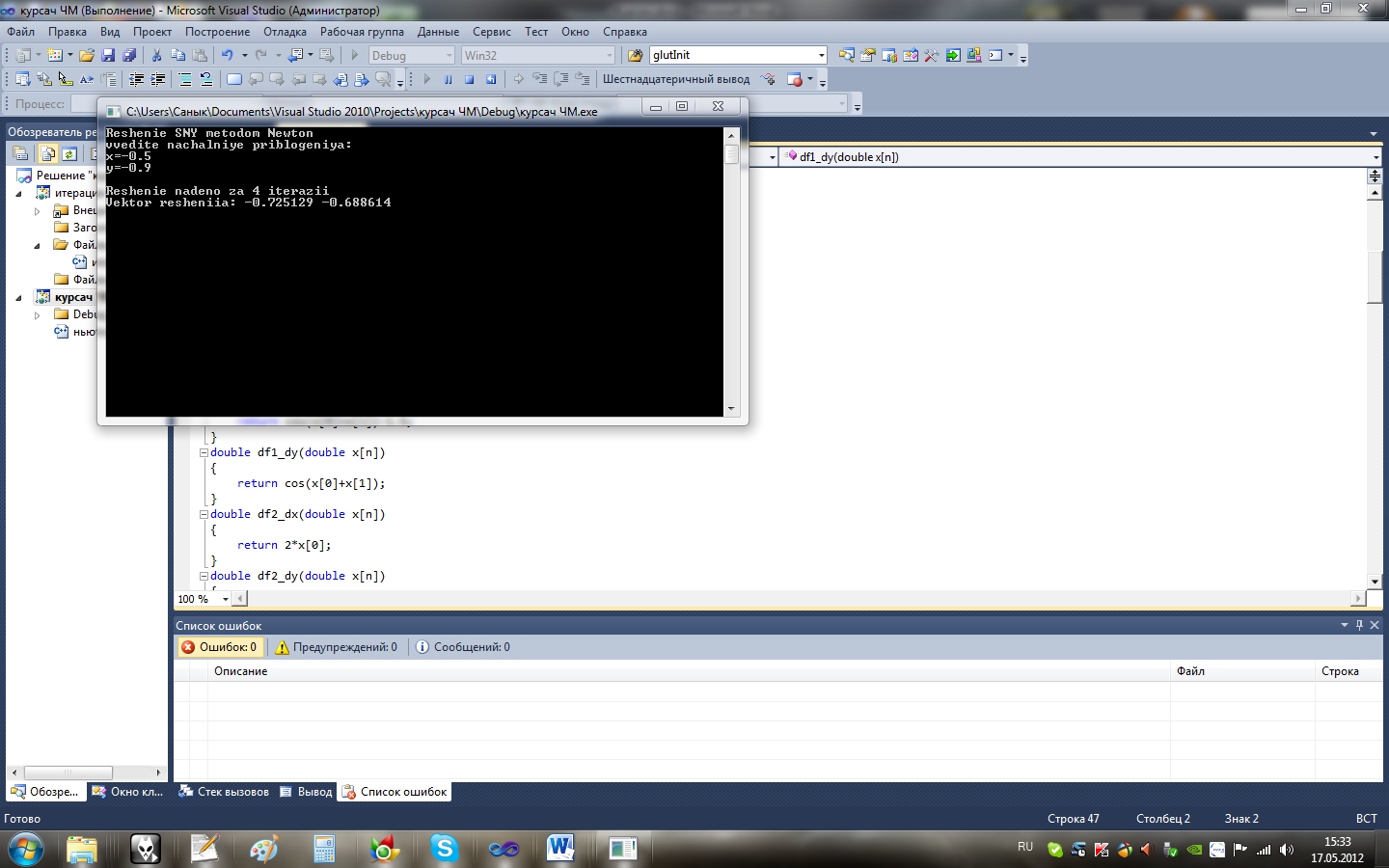The image size is (1389, 868).
Task: Select the курсач project in Solution Explorer
Action: (x=73, y=297)
